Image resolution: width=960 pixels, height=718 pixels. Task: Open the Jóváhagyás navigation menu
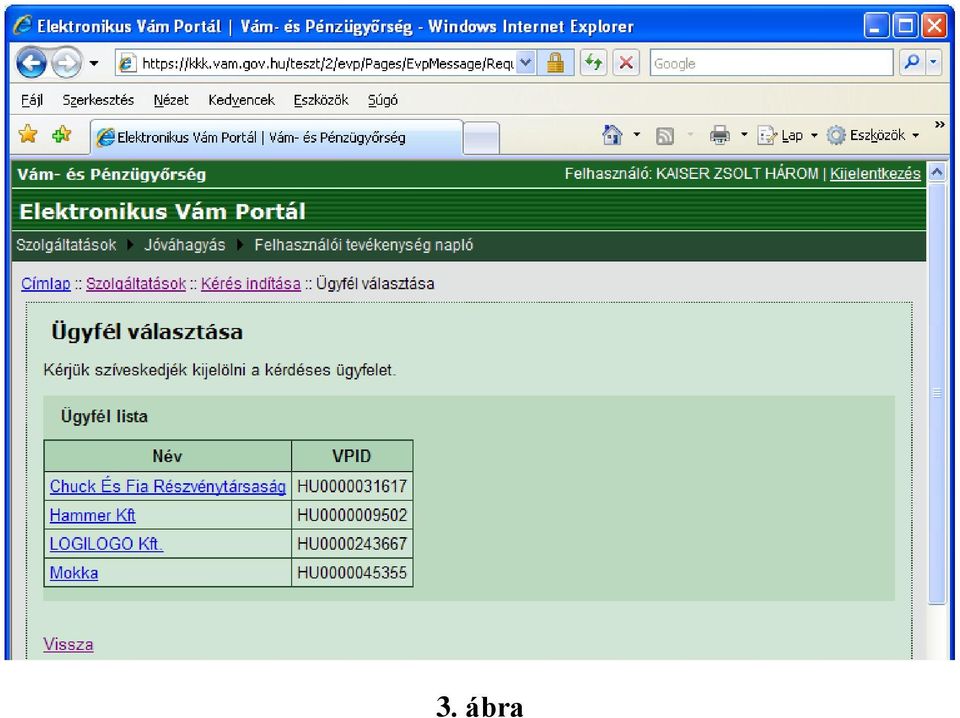click(x=185, y=245)
